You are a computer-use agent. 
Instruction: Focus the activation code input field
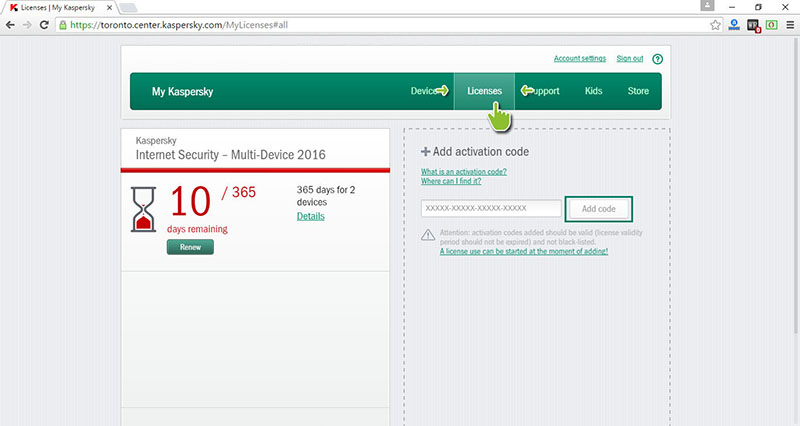pyautogui.click(x=491, y=208)
